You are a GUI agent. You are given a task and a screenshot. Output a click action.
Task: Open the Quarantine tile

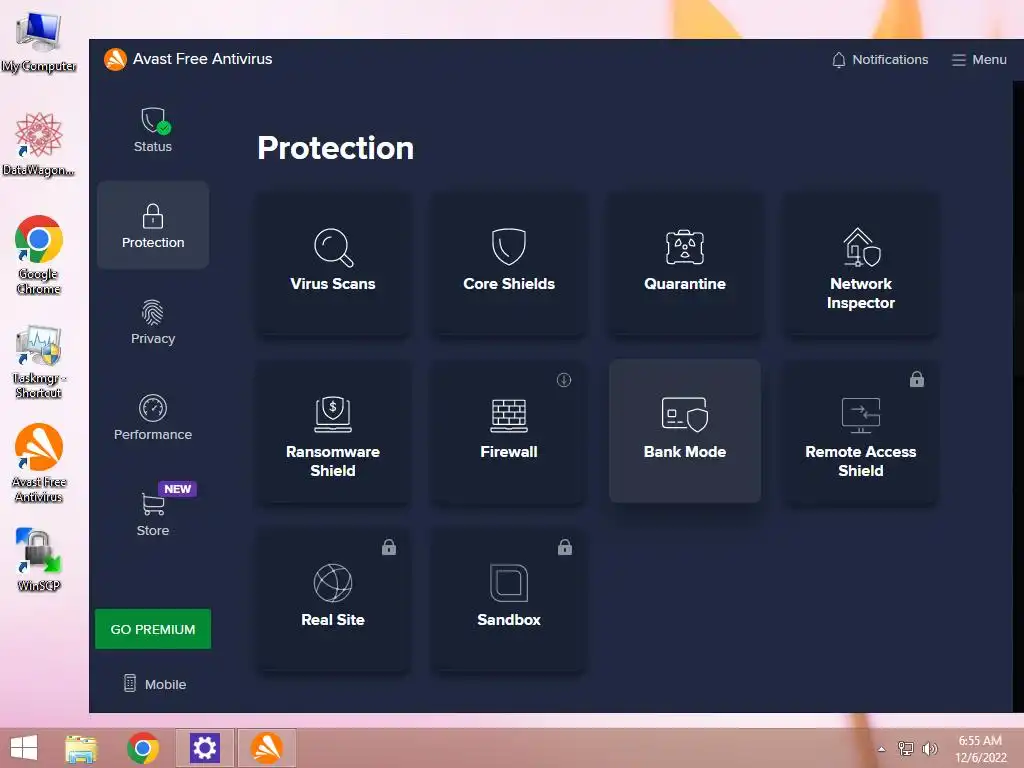(684, 263)
